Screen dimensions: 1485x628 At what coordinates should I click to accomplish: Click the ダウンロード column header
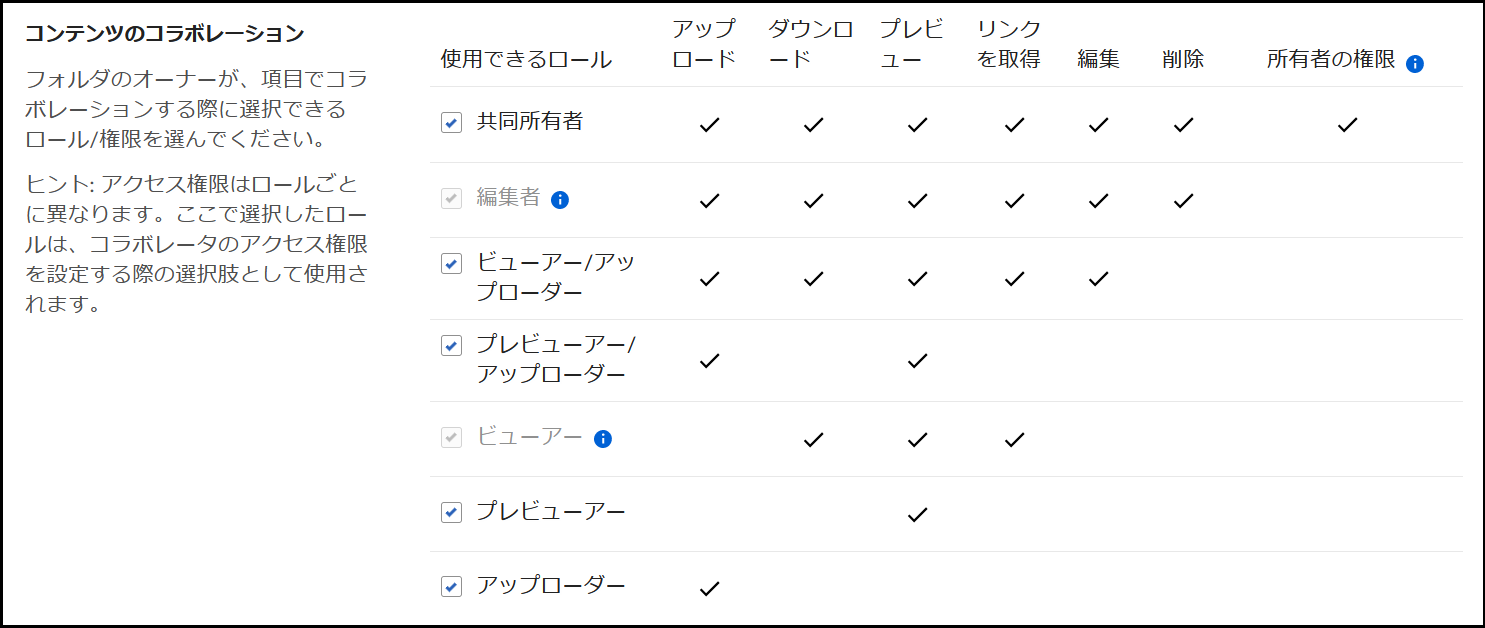(x=810, y=44)
